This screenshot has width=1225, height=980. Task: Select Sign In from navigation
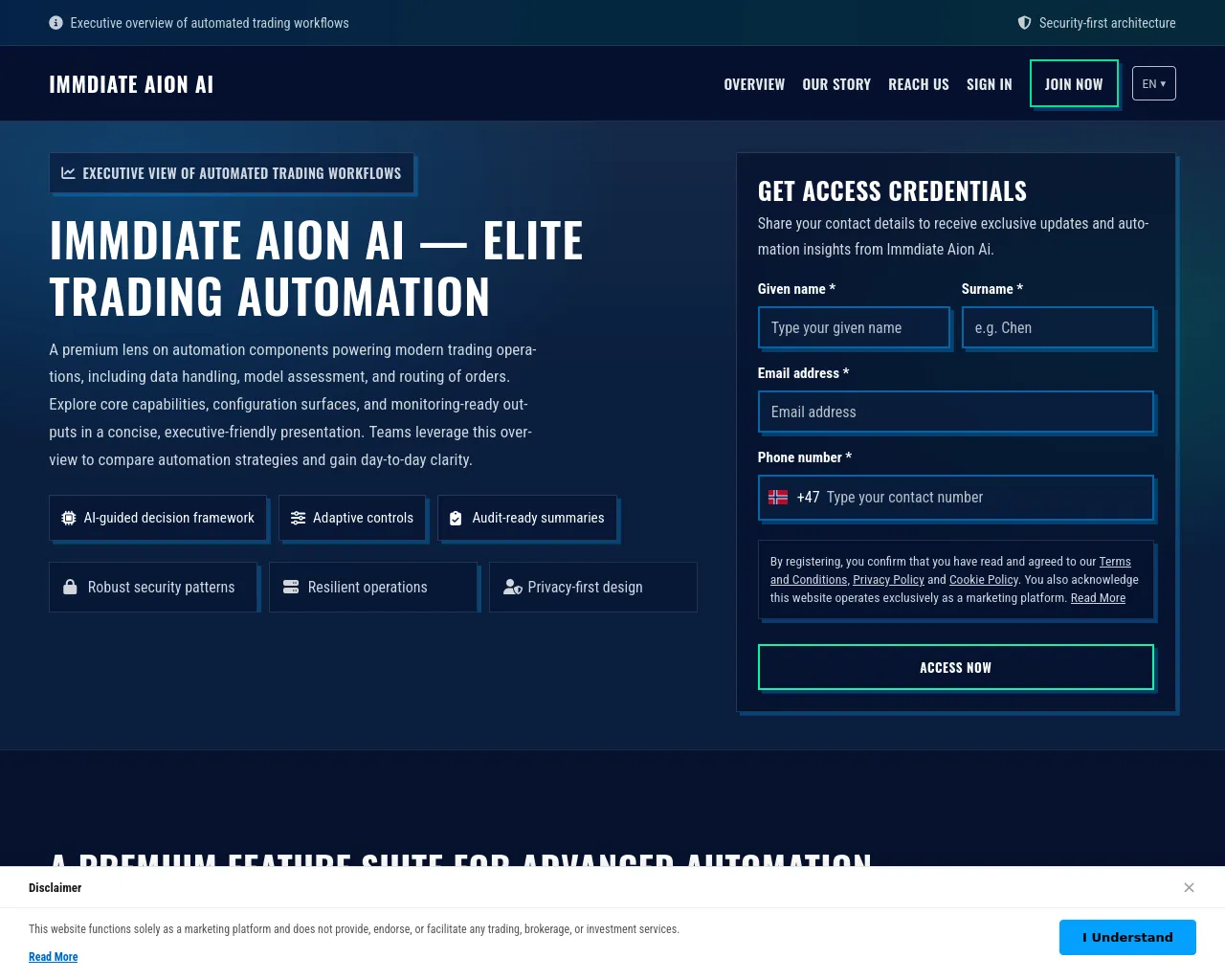tap(990, 84)
